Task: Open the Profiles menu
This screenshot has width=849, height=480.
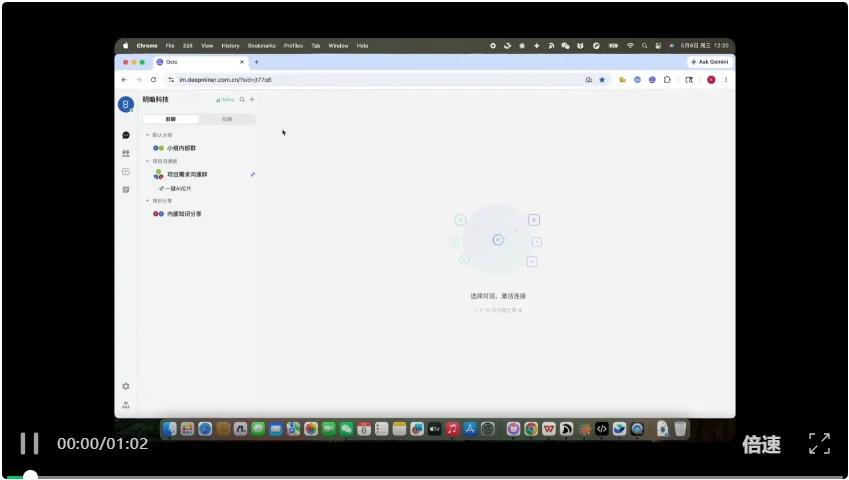Action: 293,46
